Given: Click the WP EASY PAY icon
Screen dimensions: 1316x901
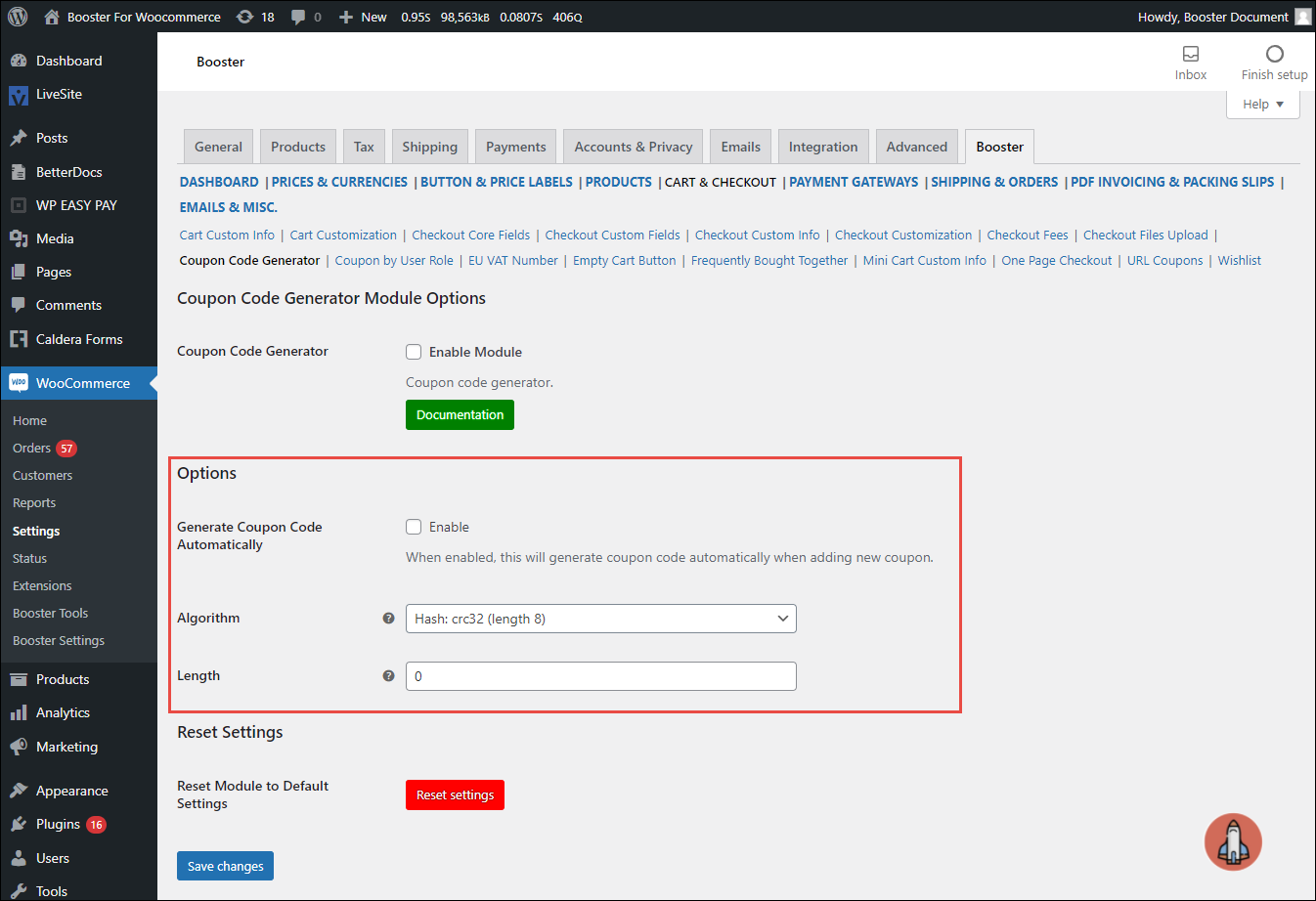Looking at the screenshot, I should pos(19,205).
